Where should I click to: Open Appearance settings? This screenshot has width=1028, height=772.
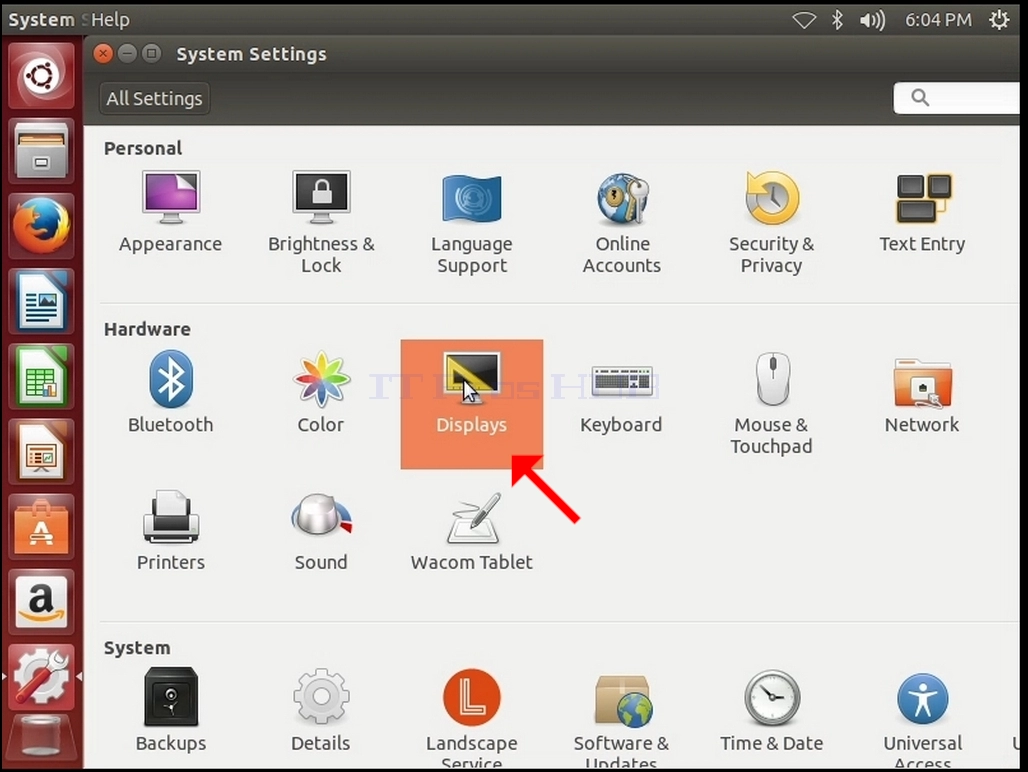tap(170, 212)
